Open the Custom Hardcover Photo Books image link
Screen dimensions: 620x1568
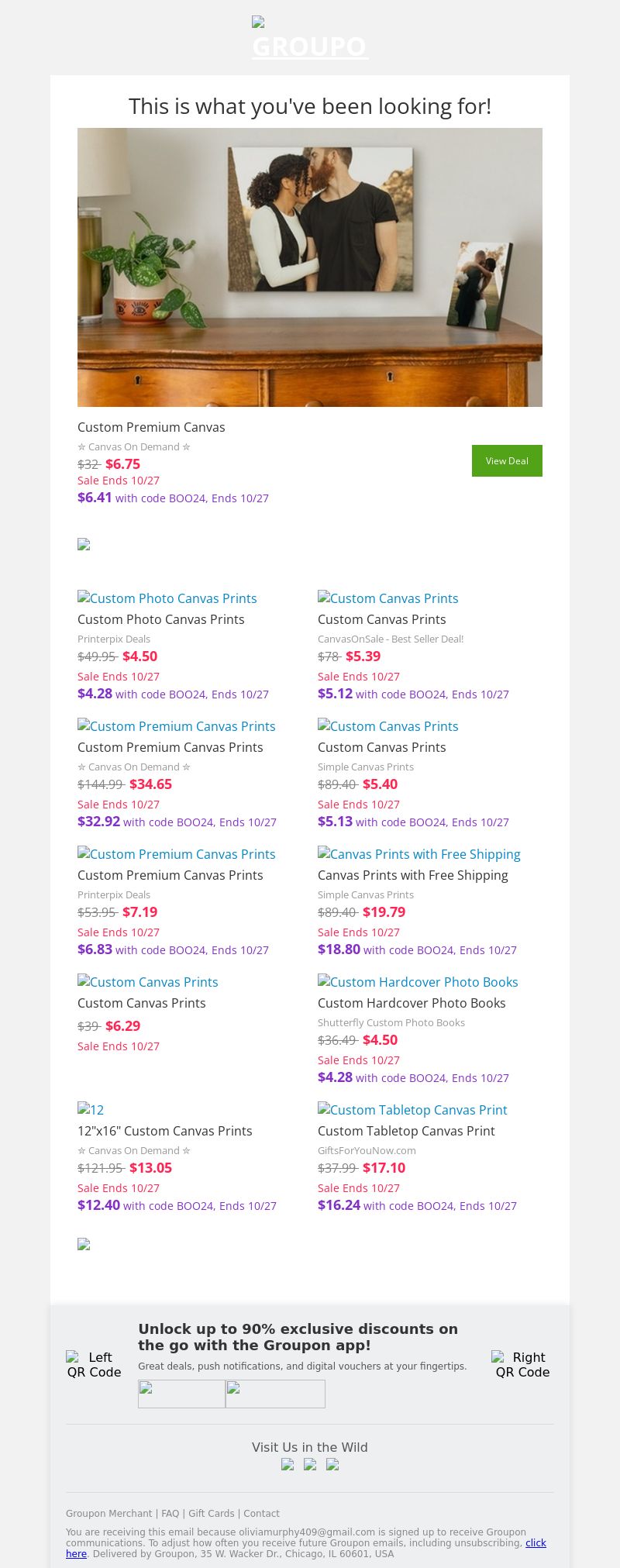point(418,982)
